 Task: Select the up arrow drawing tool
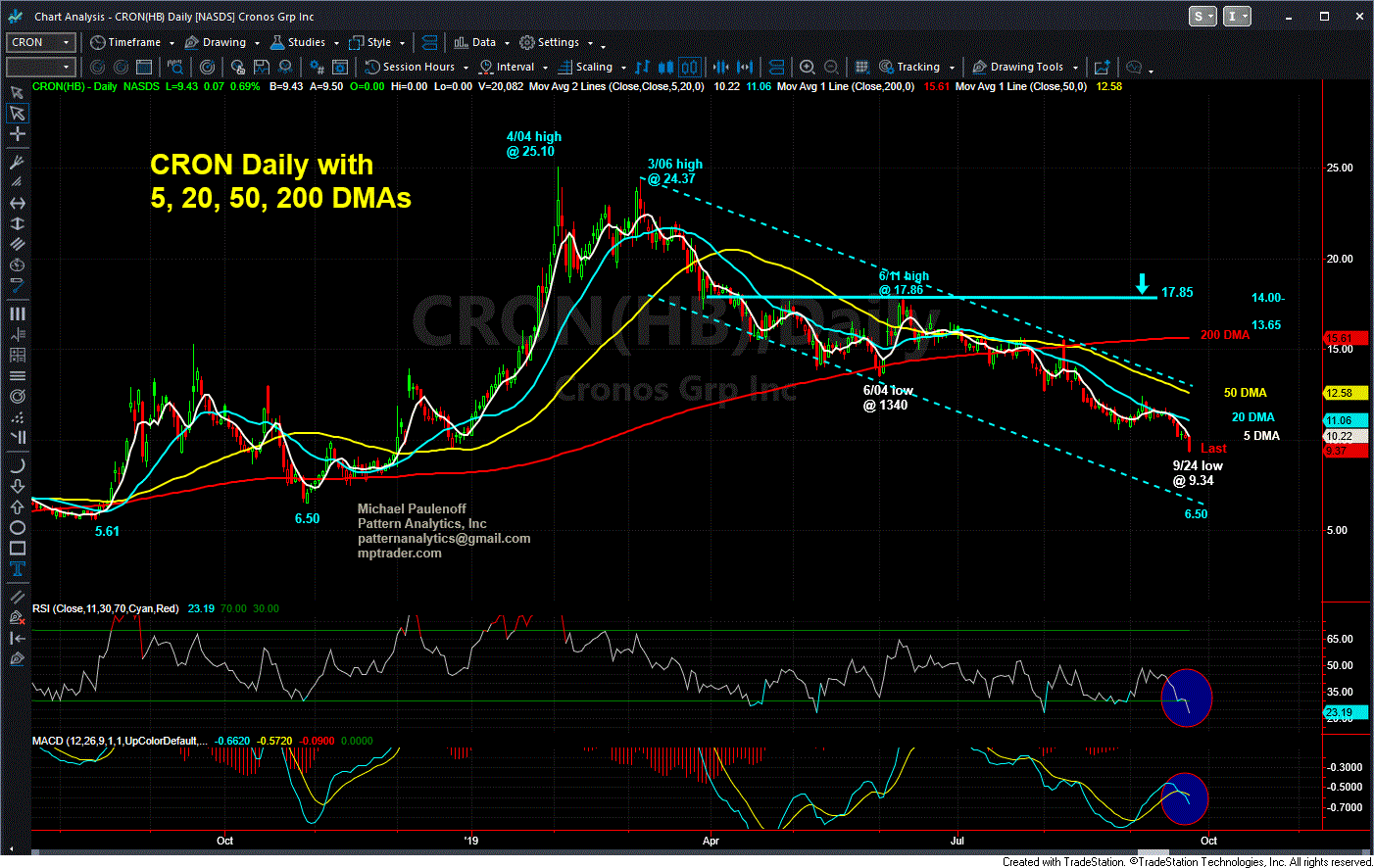17,506
